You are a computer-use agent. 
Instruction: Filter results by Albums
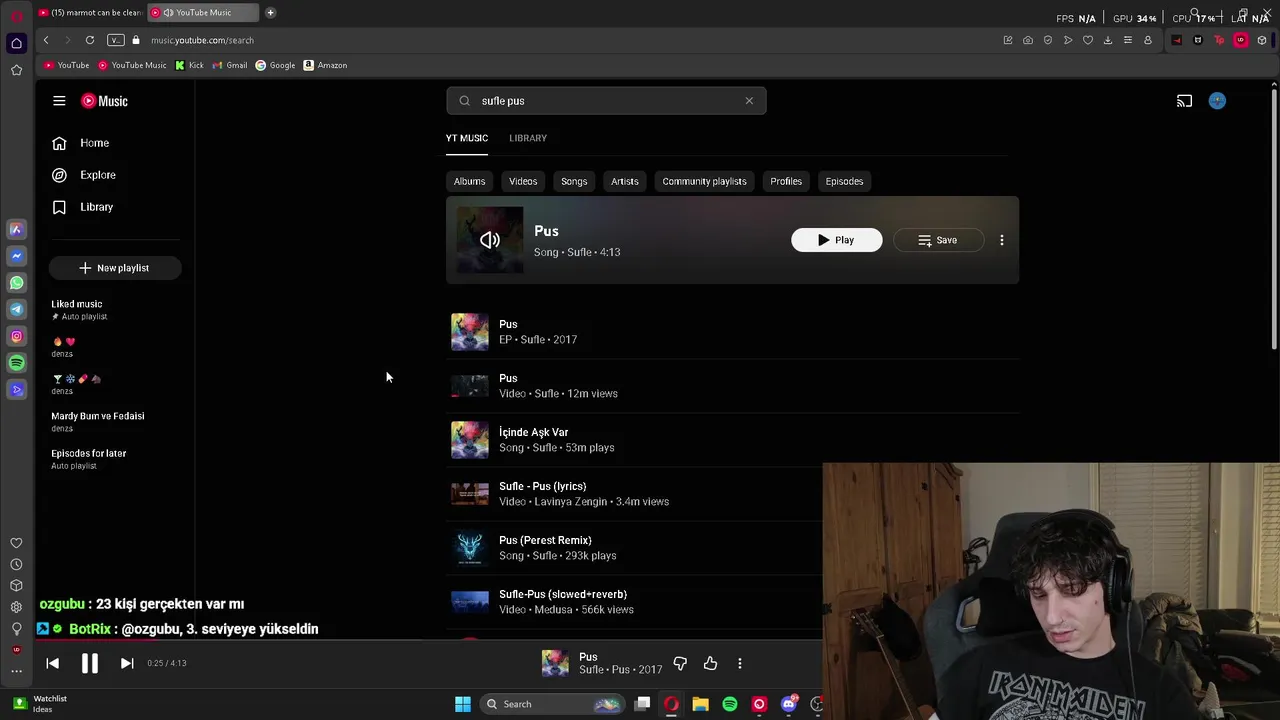tap(469, 181)
